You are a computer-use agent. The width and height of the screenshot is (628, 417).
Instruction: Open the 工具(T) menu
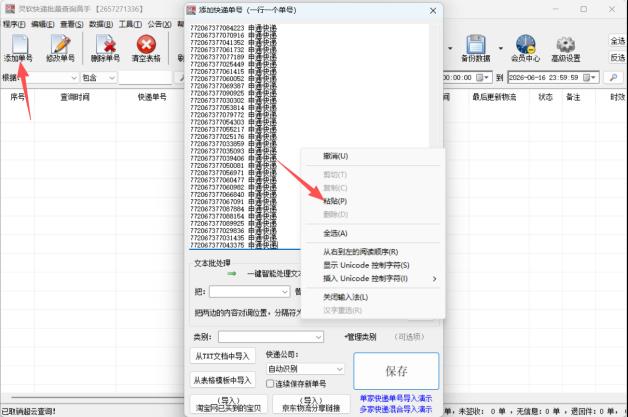(x=131, y=24)
